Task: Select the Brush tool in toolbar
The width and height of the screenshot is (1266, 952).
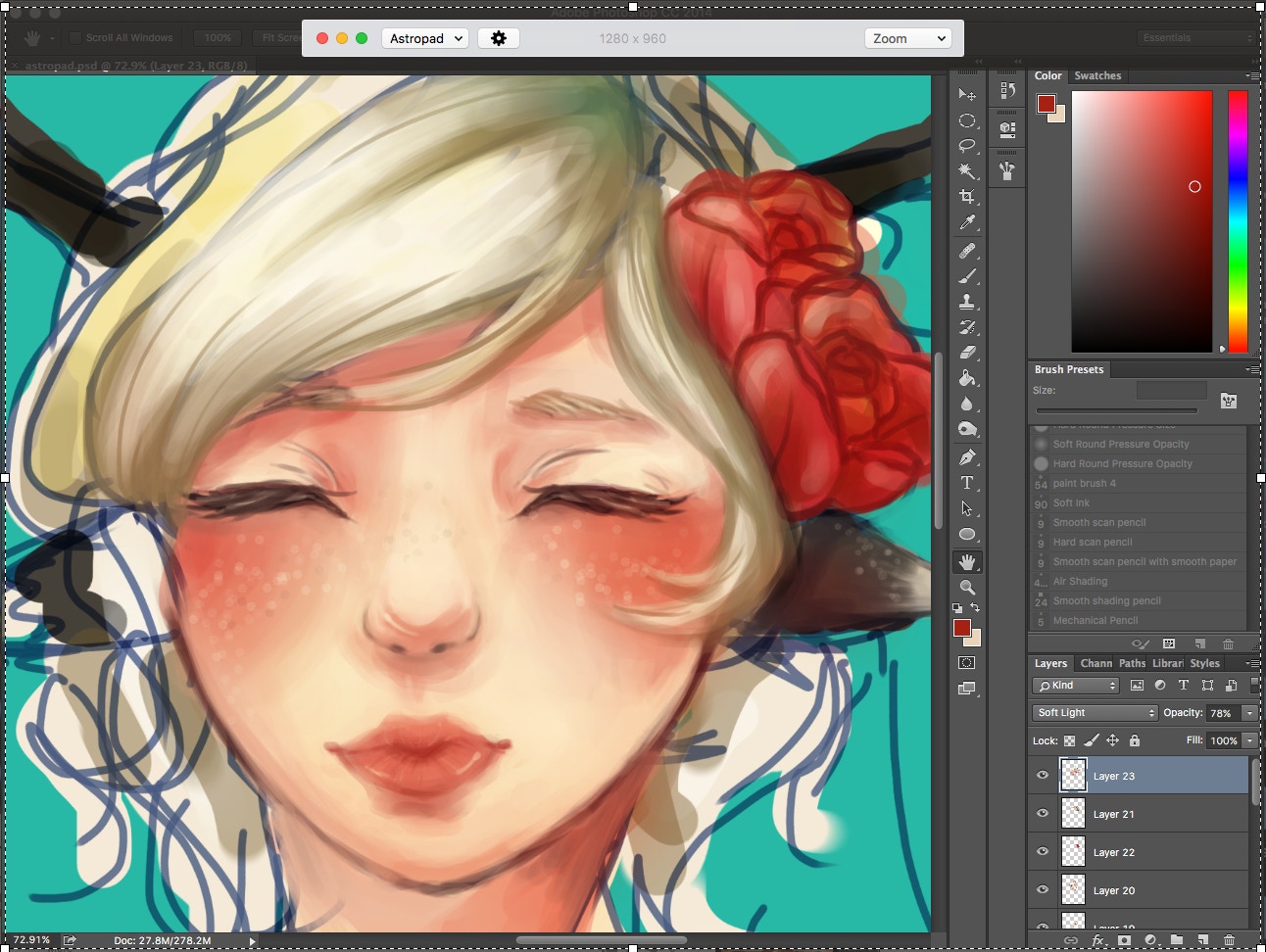Action: (x=967, y=276)
